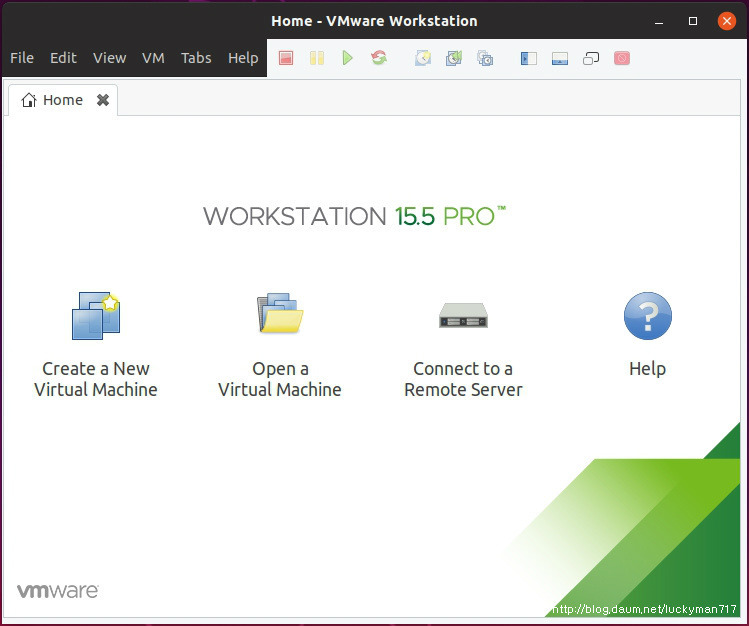
Task: Click the Connect to a Remote Server icon
Action: pyautogui.click(x=463, y=316)
